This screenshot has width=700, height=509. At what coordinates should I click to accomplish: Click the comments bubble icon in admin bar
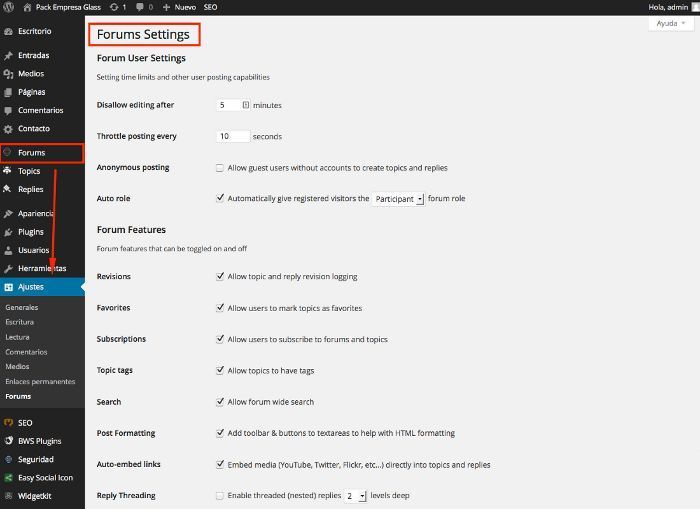(x=140, y=7)
